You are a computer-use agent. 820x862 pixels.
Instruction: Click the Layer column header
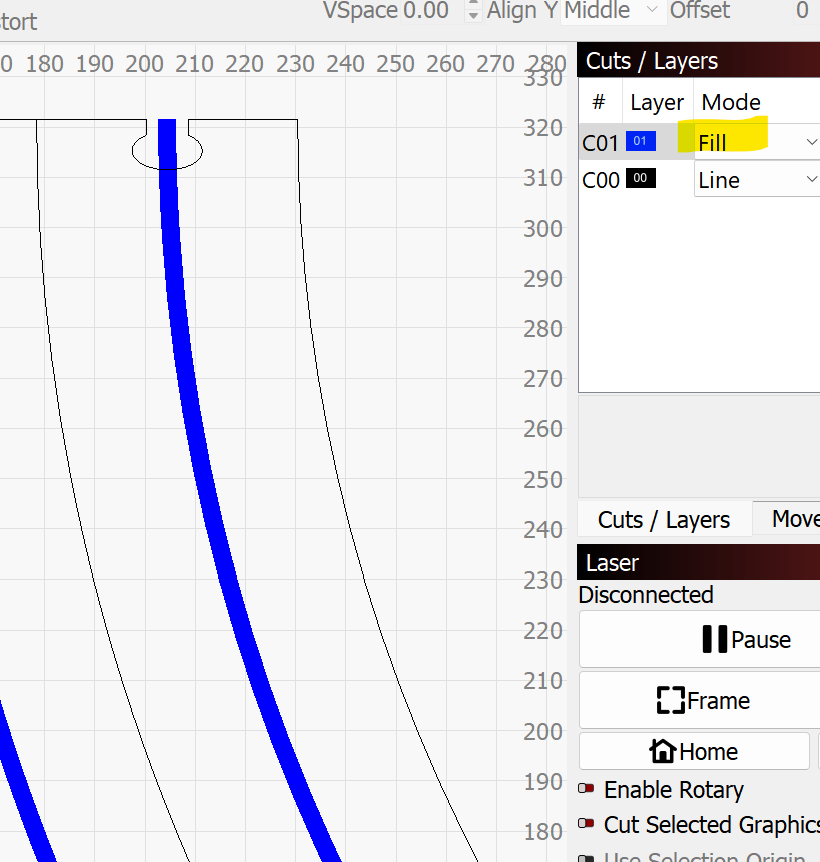657,102
